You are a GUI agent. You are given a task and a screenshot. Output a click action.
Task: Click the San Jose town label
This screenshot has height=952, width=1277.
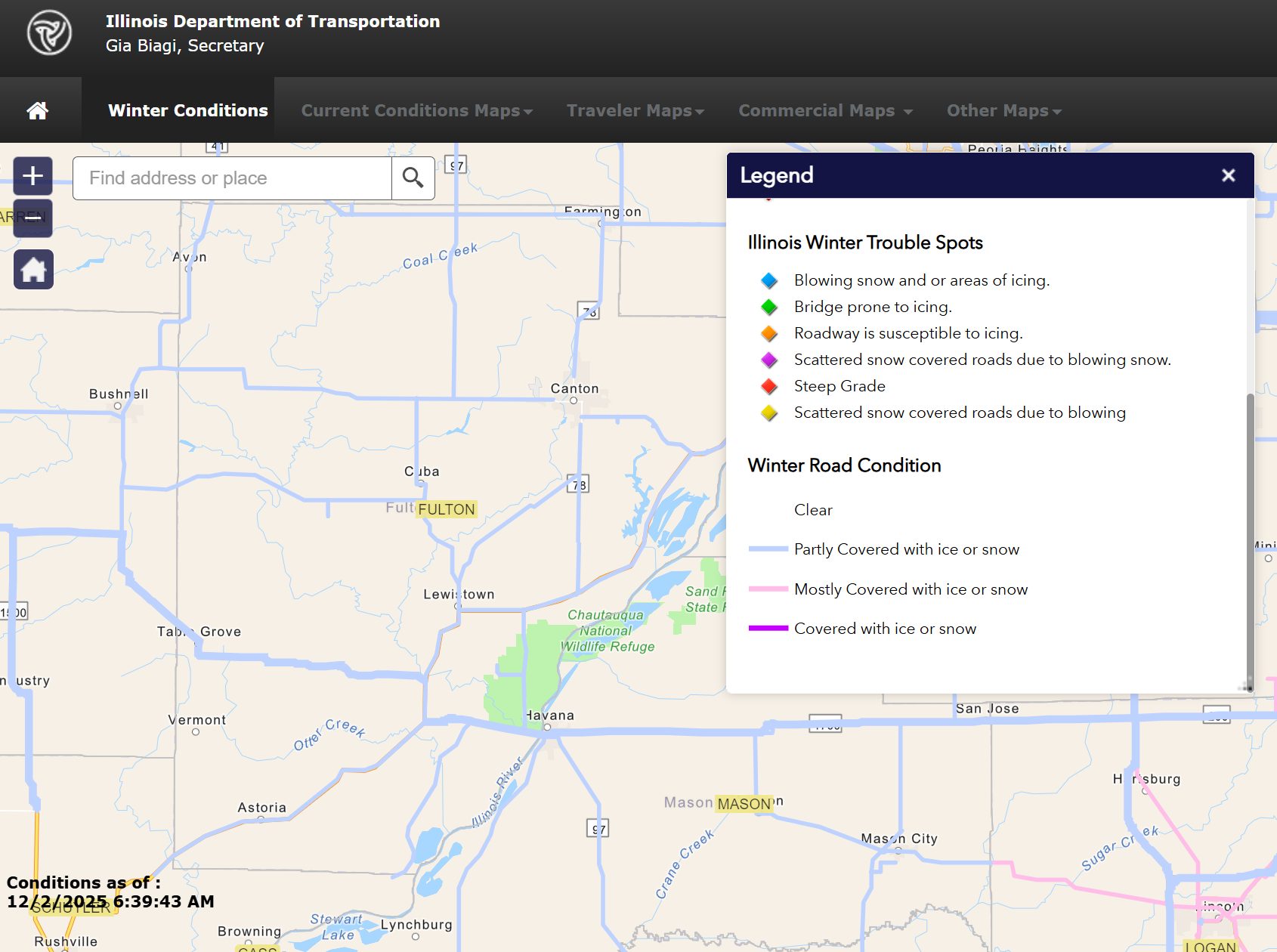tap(987, 709)
